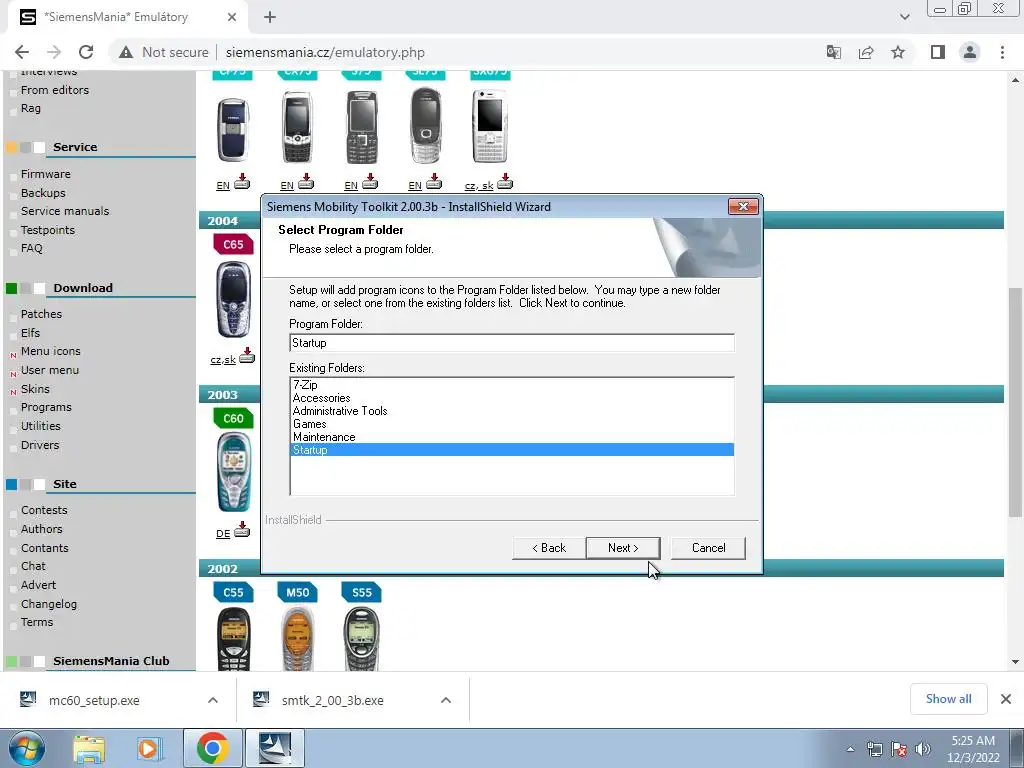The height and width of the screenshot is (768, 1024).
Task: Open the Backups sidebar link
Action: [43, 193]
